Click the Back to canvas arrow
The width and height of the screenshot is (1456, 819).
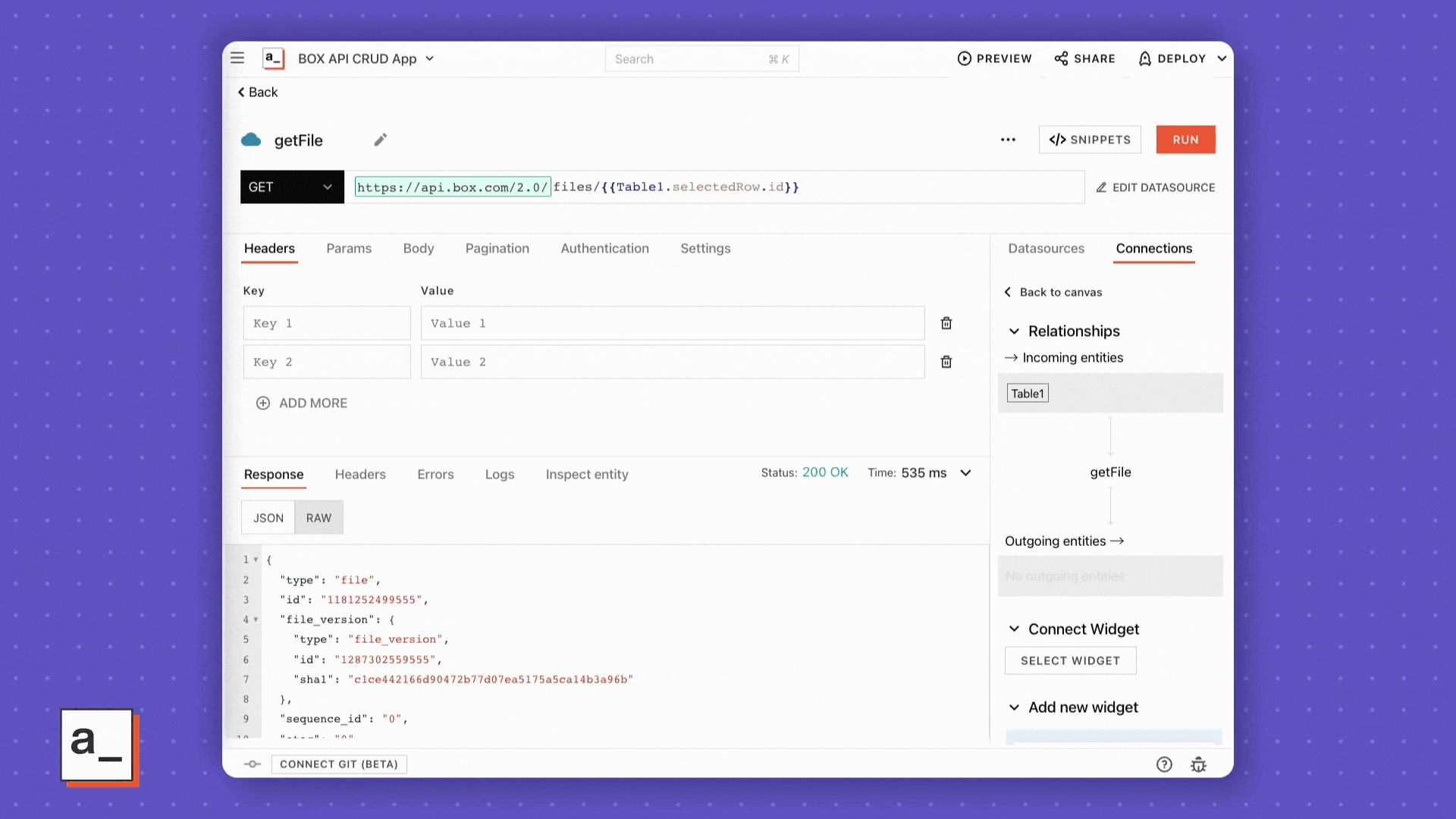pos(1007,292)
